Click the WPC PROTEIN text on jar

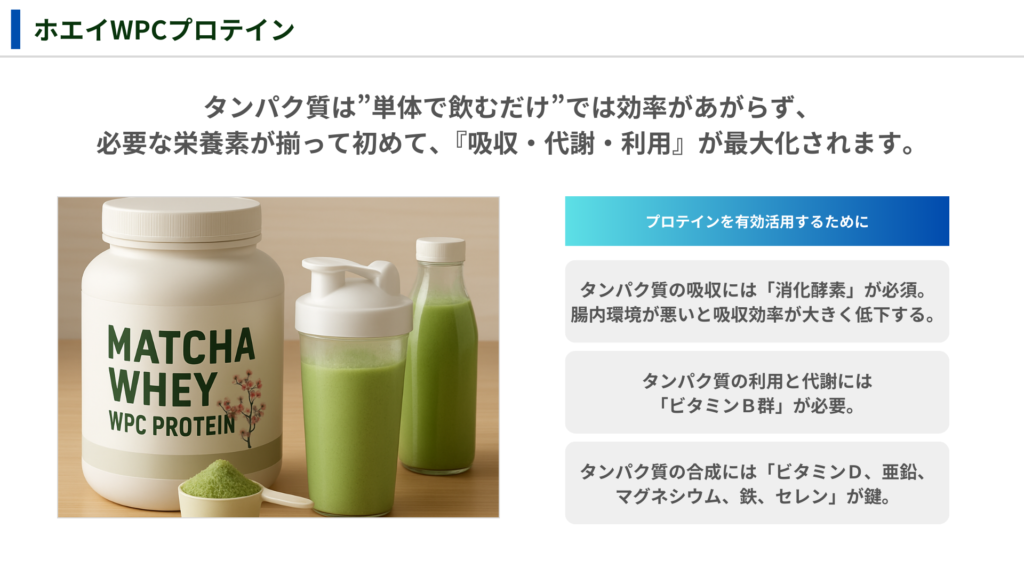pos(172,424)
